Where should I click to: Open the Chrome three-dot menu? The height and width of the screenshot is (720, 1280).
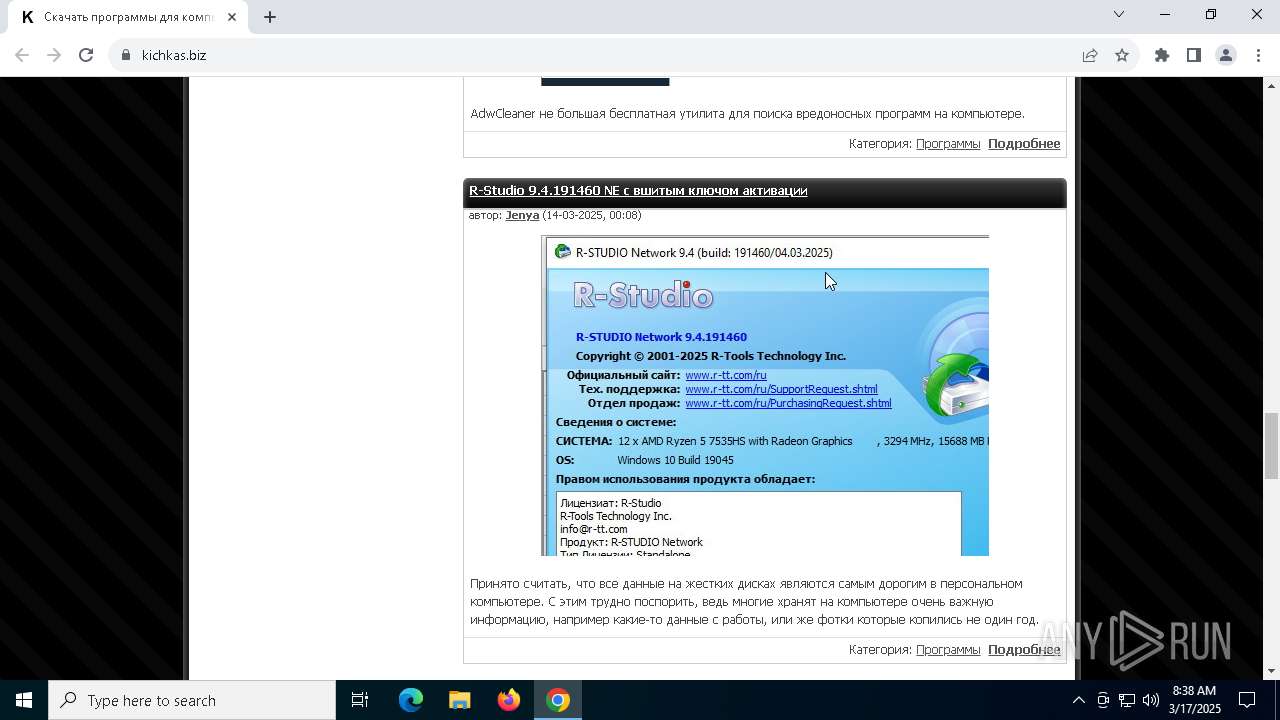1257,55
